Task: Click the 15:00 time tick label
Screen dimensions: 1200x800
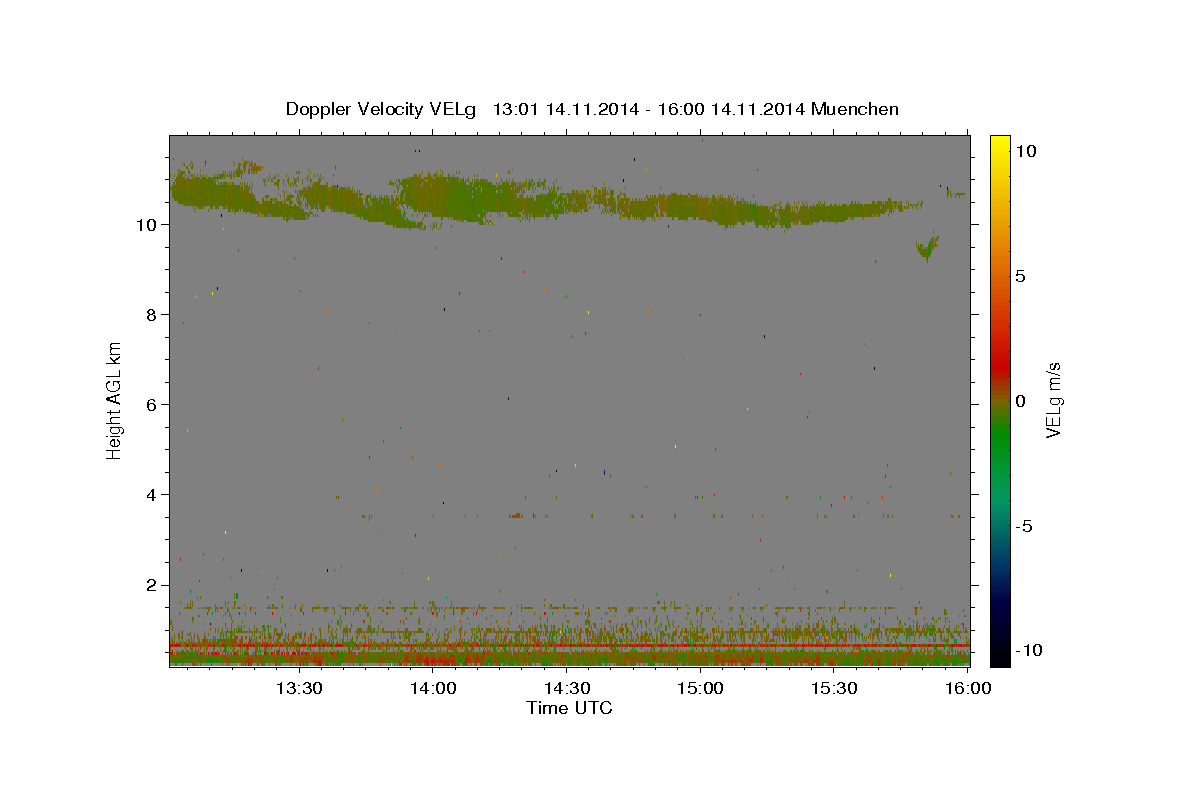Action: pos(700,688)
